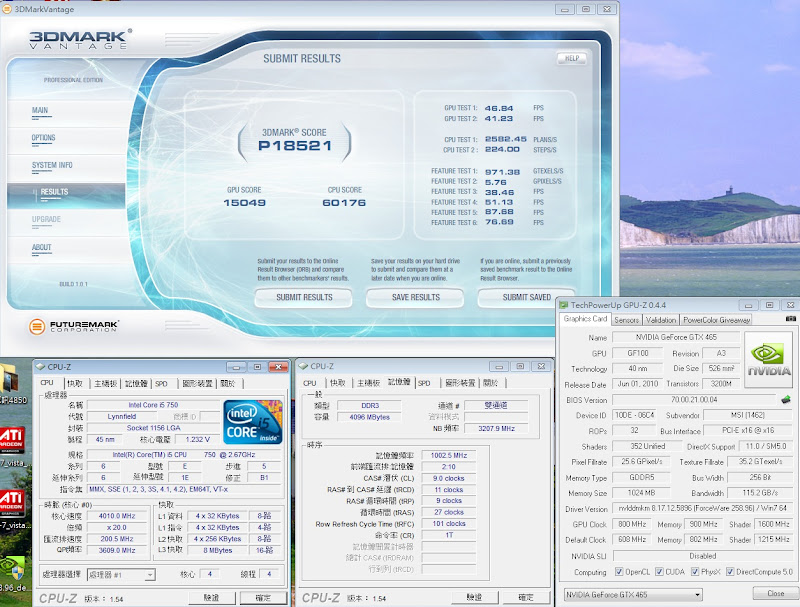Click the memory frequency value 1002.5 MHz
Image resolution: width=800 pixels, height=607 pixels.
448,455
